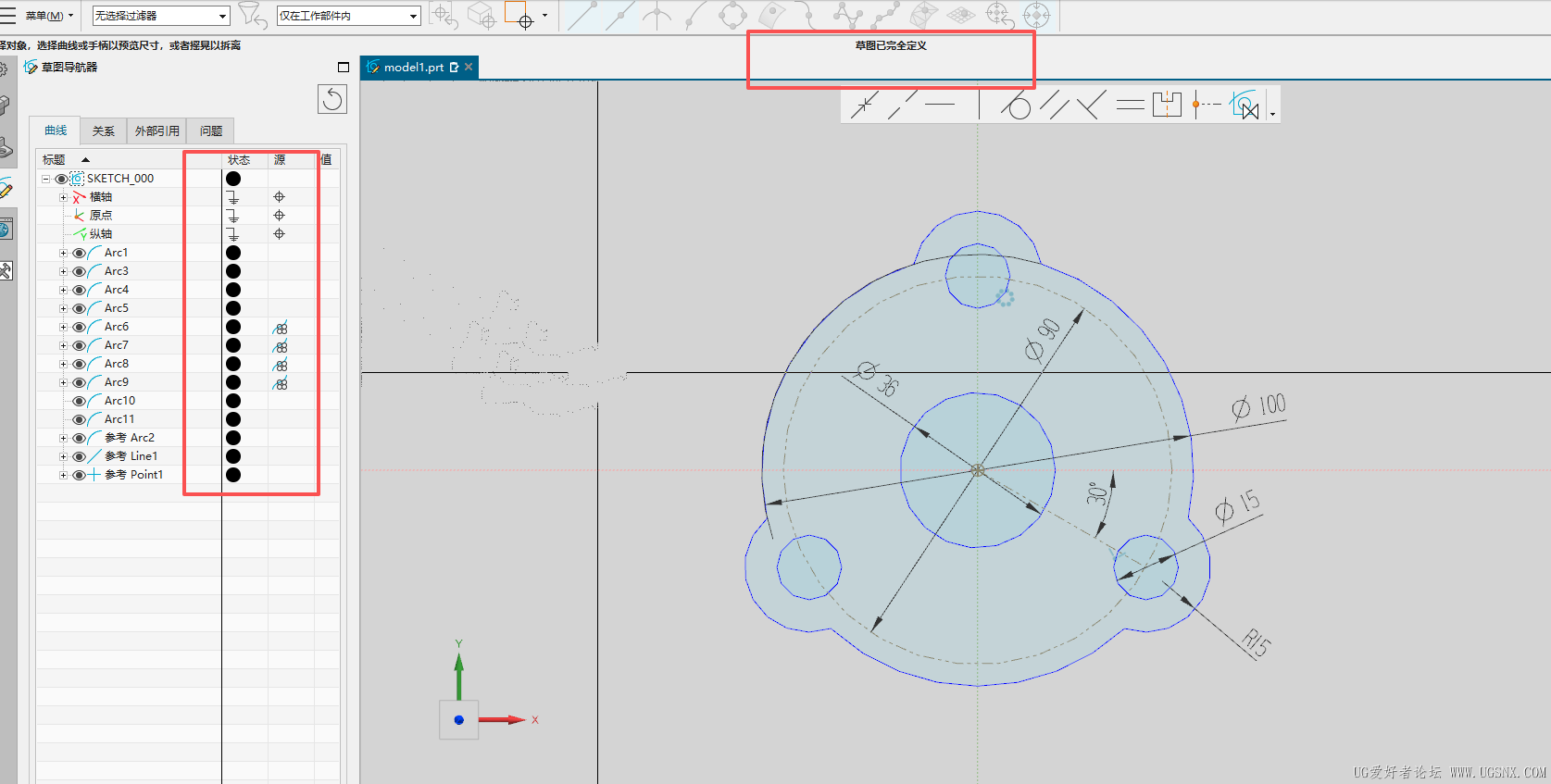Switch to the 曲线 tab
Screen dimensions: 1551x784
pos(56,131)
